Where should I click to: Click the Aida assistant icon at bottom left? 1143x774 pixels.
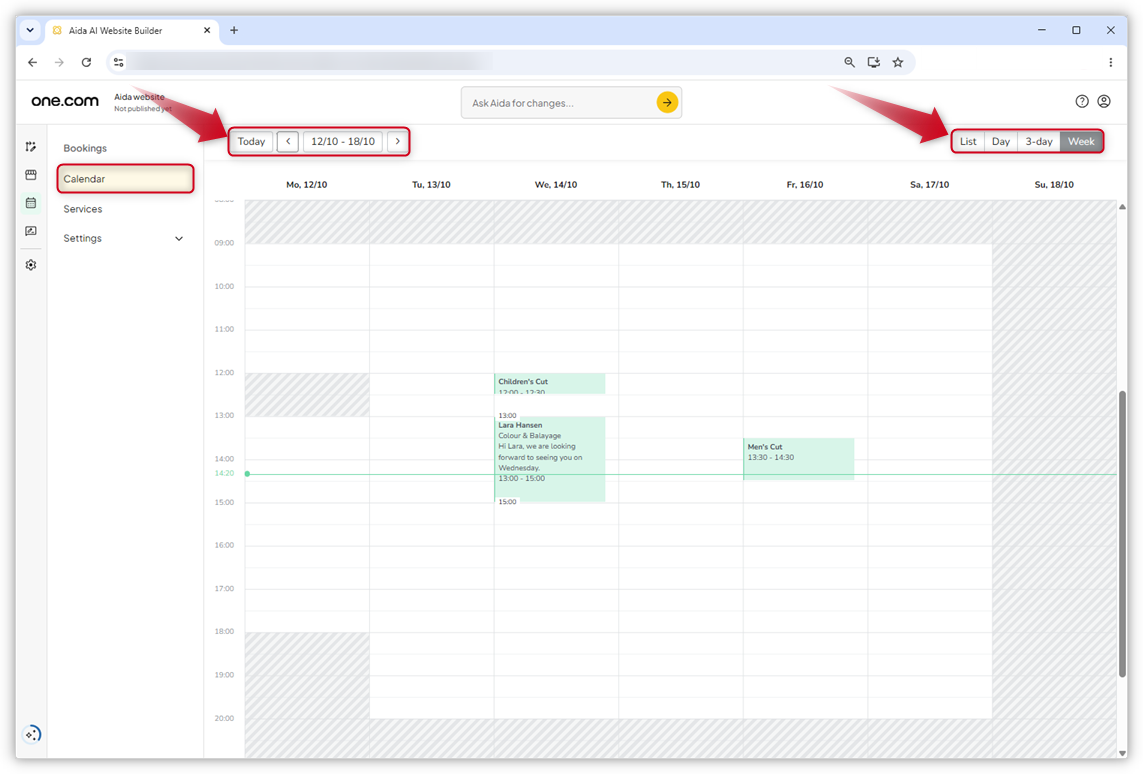(x=32, y=734)
